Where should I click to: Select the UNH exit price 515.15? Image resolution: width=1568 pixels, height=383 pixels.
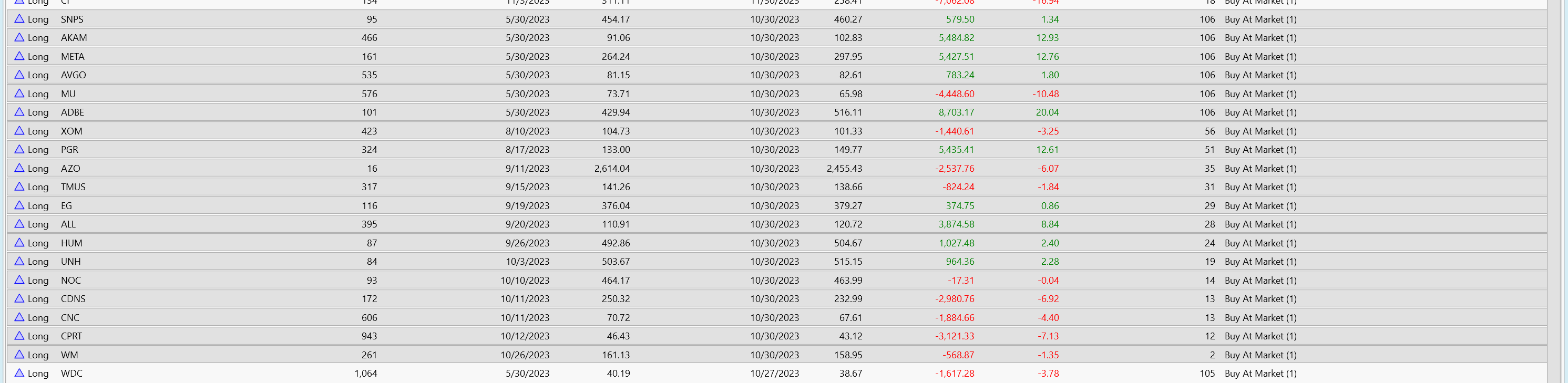848,262
